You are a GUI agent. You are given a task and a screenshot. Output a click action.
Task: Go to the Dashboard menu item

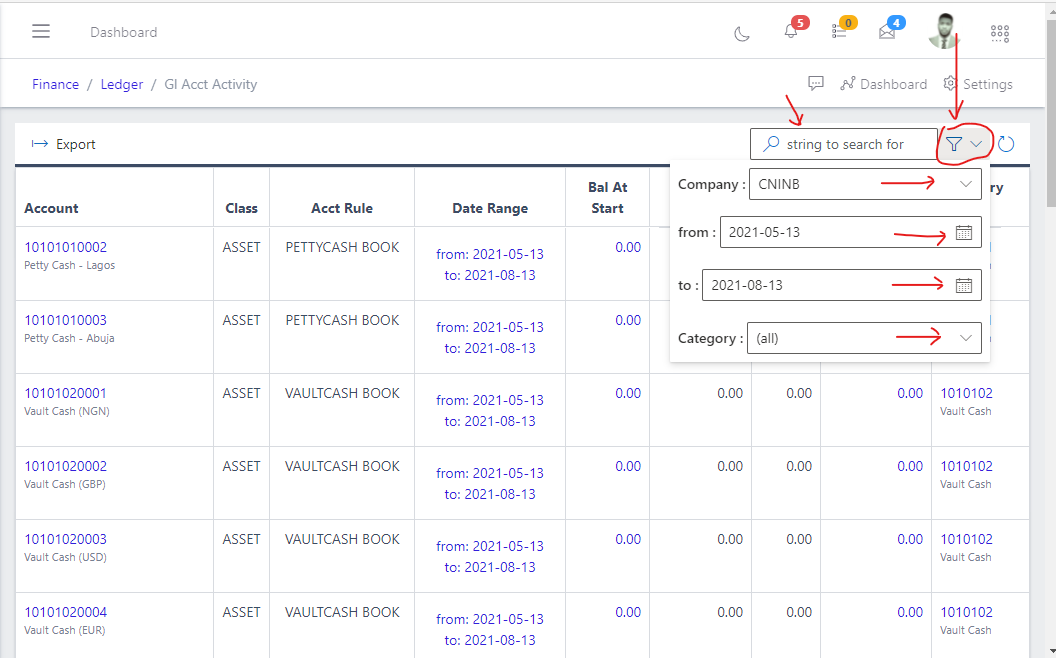tap(884, 83)
